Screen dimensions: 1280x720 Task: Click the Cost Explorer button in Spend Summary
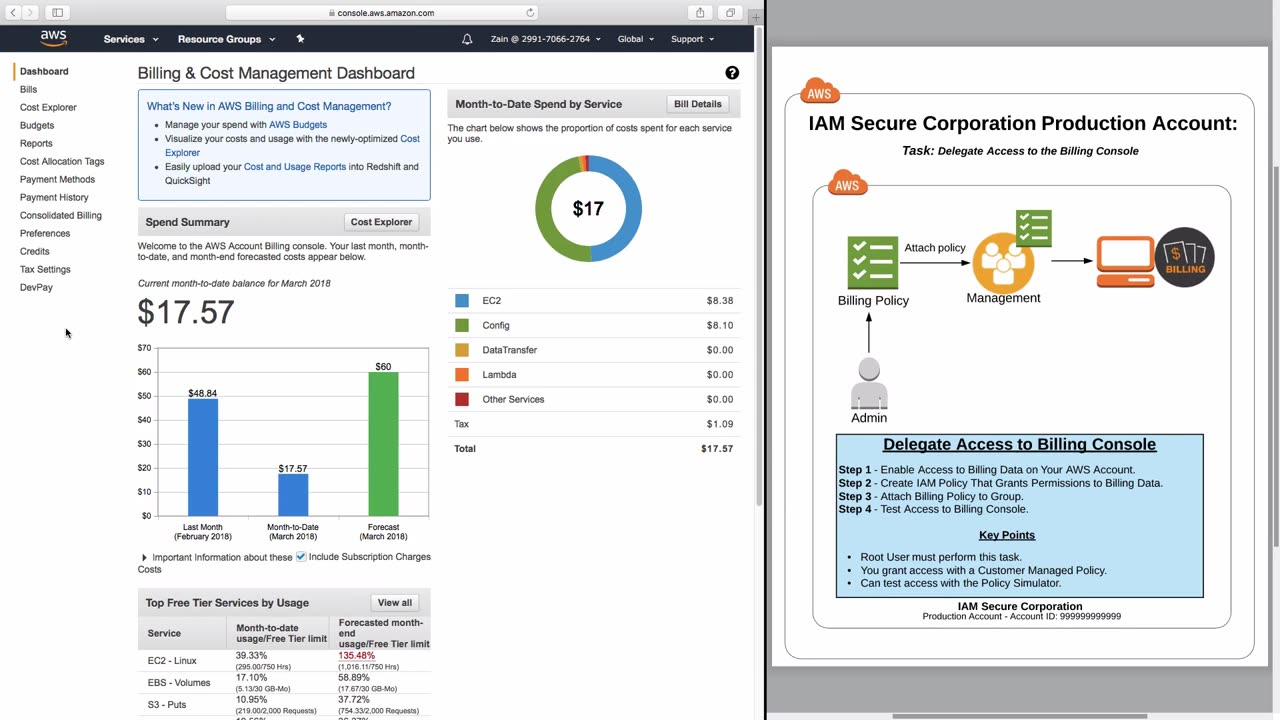point(381,222)
